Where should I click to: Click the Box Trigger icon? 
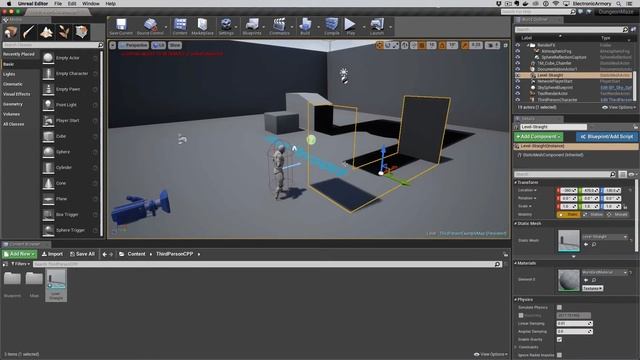pyautogui.click(x=48, y=214)
